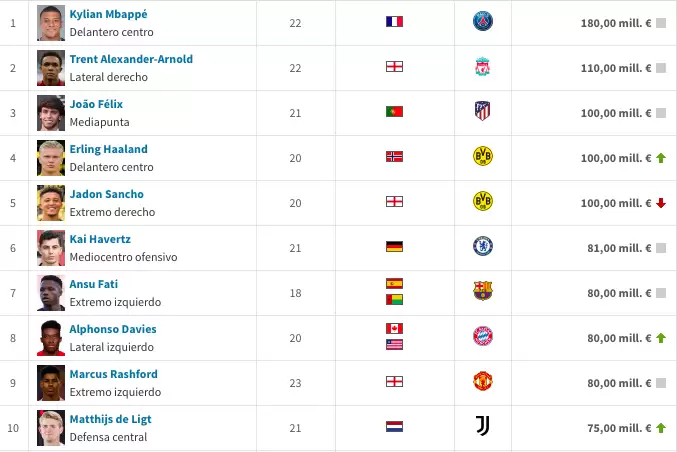Click Jadon Sancho's red down-arrow value indicator
This screenshot has width=677, height=452.
pyautogui.click(x=661, y=203)
